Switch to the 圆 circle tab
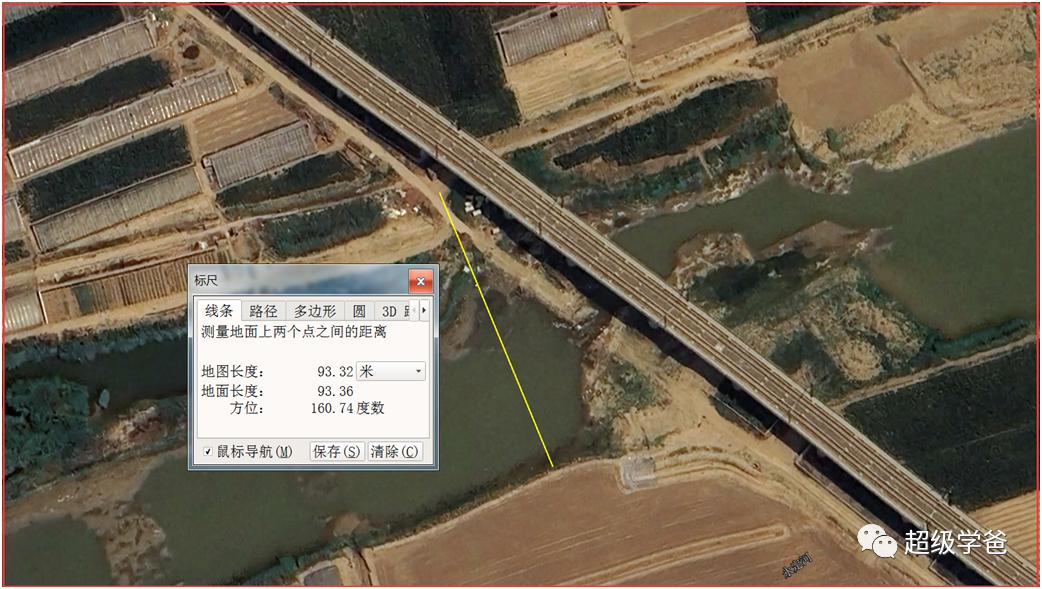 pos(359,311)
